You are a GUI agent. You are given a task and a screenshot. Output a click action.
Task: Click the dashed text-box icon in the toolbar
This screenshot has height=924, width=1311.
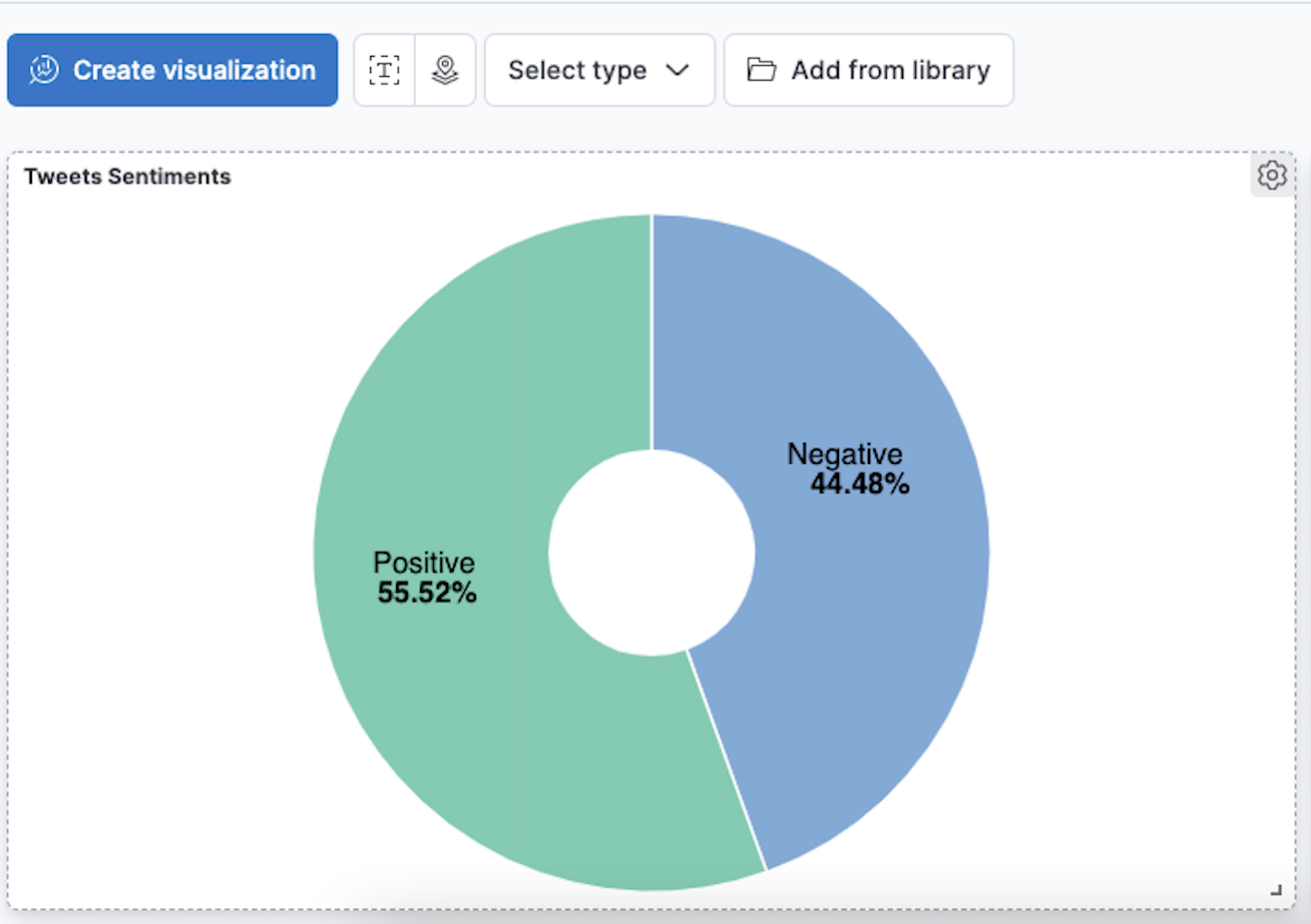coord(384,70)
